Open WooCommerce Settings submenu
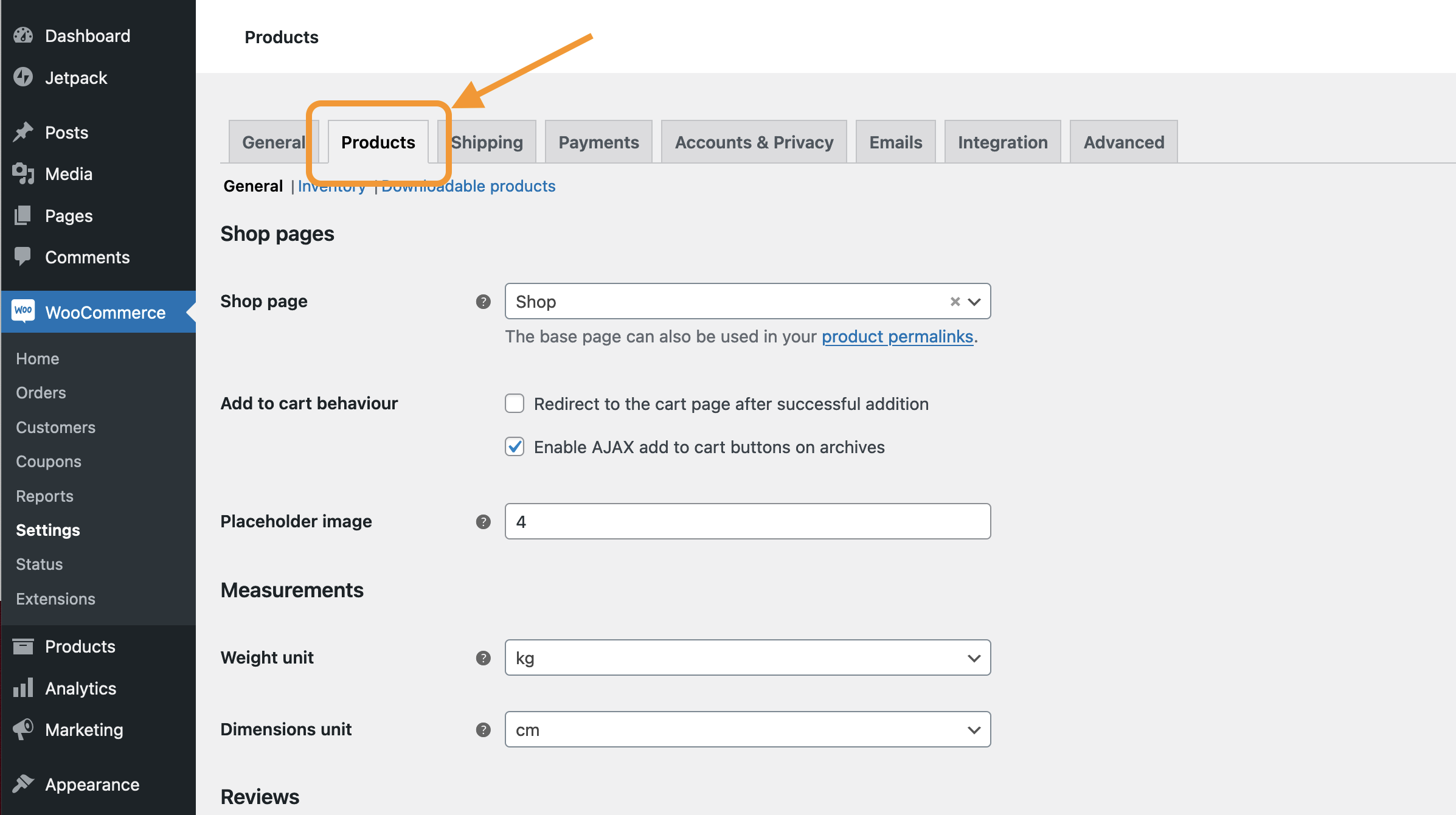The width and height of the screenshot is (1456, 815). (47, 530)
